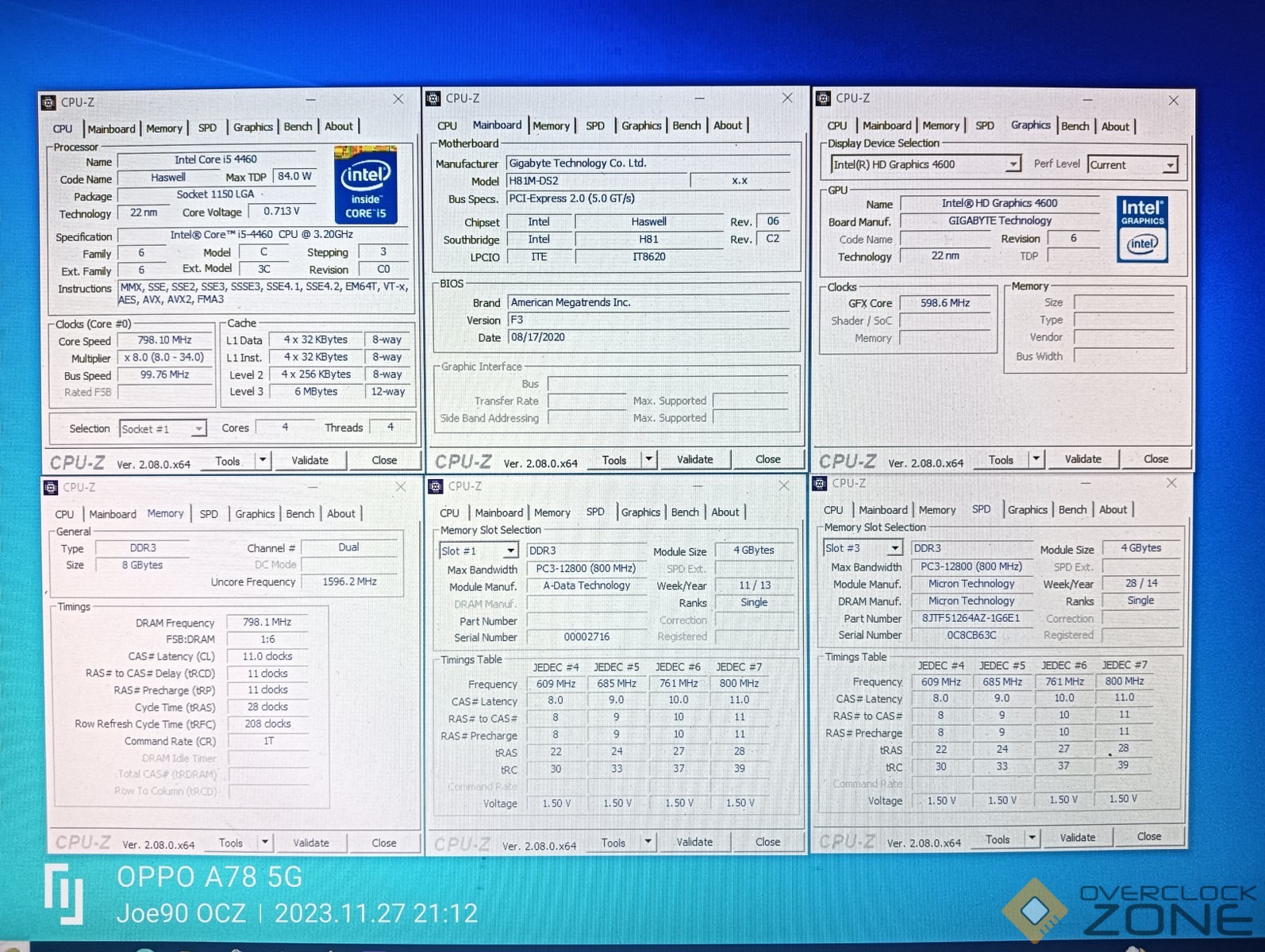Click the Gigabyte Technology Co. Ltd. manufacturer field

(648, 163)
